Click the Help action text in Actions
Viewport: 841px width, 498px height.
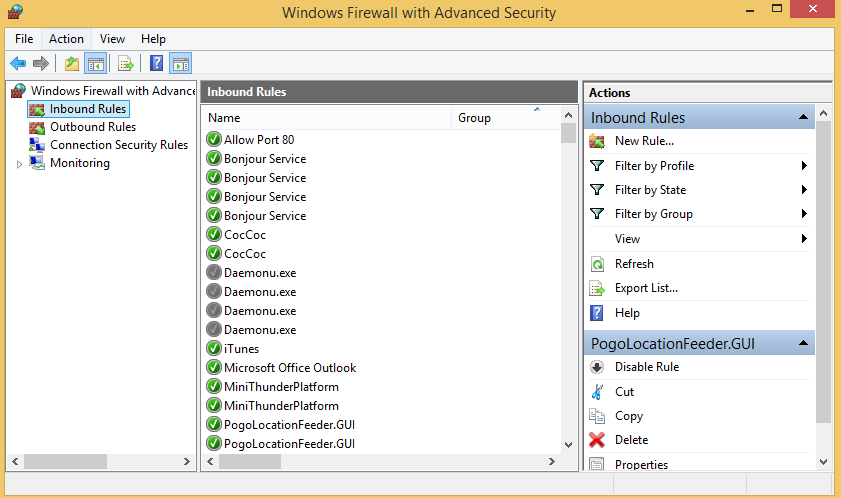click(x=627, y=313)
